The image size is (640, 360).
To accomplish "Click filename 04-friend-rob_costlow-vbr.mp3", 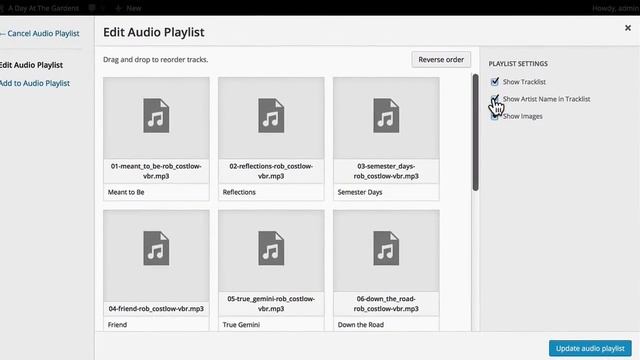I will coord(156,309).
